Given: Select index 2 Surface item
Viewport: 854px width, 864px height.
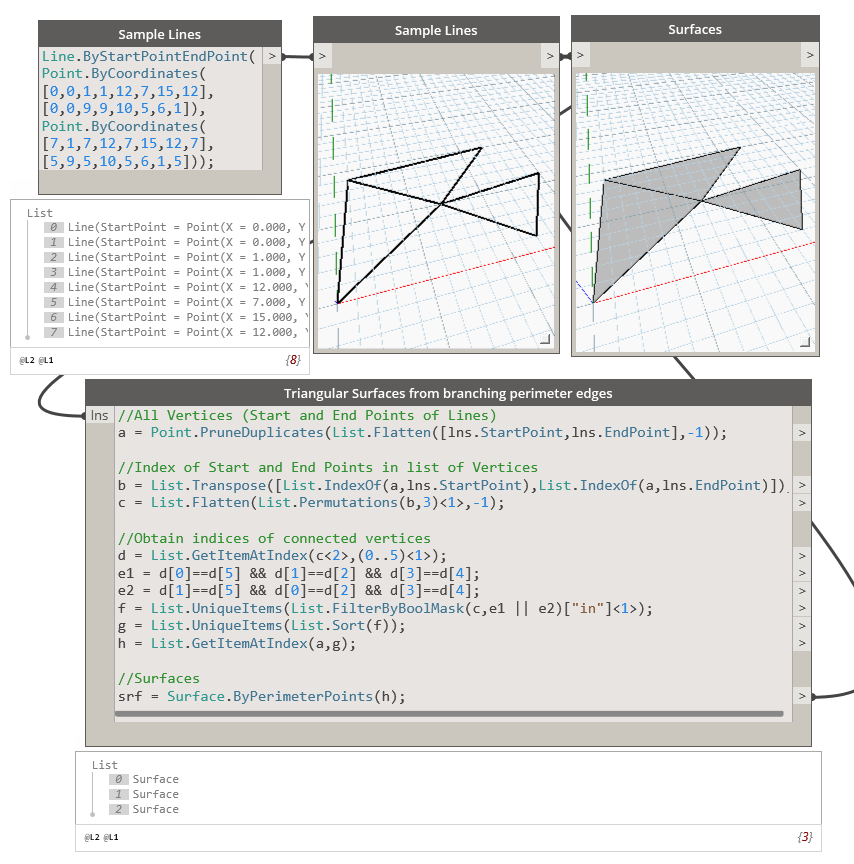Looking at the screenshot, I should coord(155,809).
